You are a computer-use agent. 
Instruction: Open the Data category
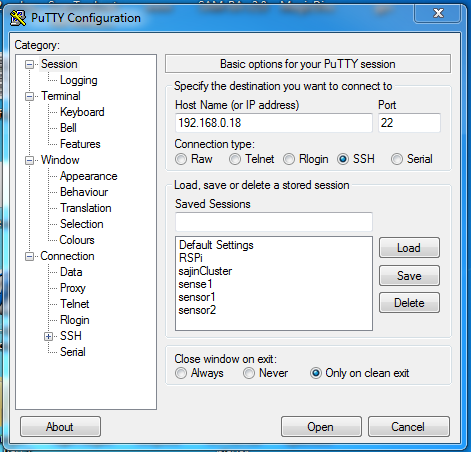point(71,272)
